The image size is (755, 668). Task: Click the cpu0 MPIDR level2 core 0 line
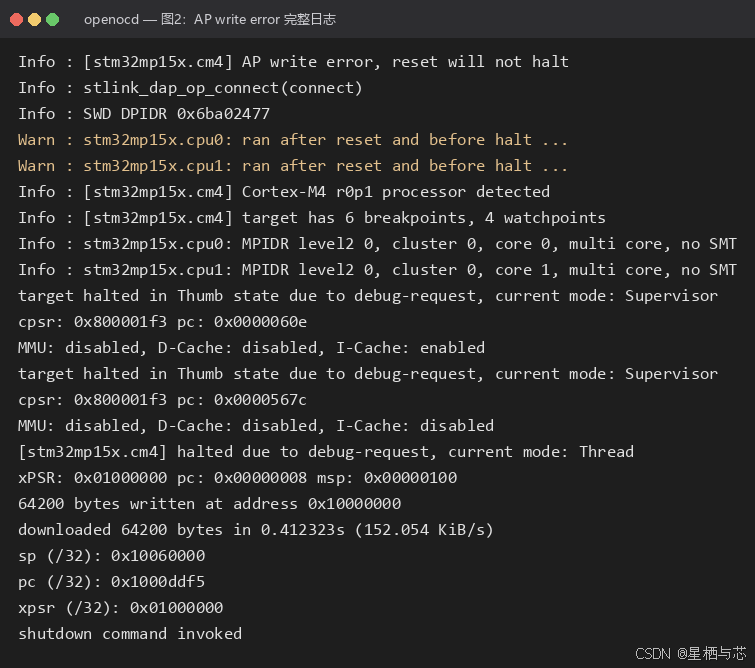378,244
